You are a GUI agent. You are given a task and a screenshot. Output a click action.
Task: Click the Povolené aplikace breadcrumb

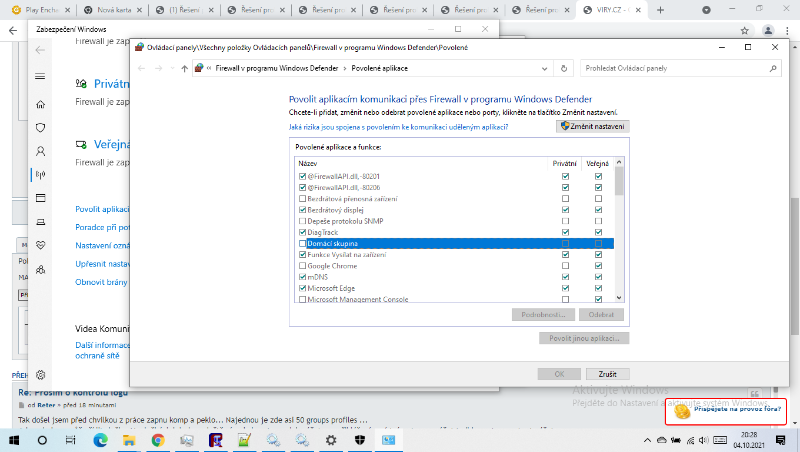[380, 68]
